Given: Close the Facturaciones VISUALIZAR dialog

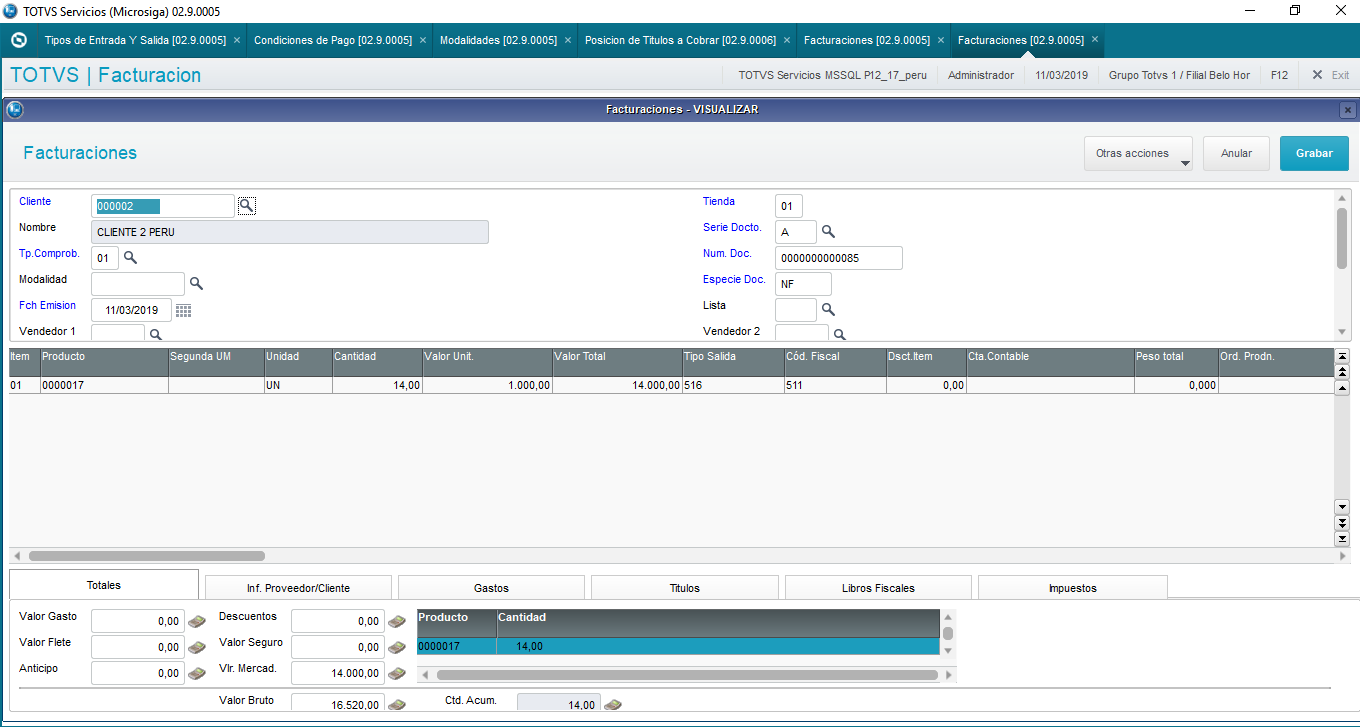Looking at the screenshot, I should pos(1348,110).
